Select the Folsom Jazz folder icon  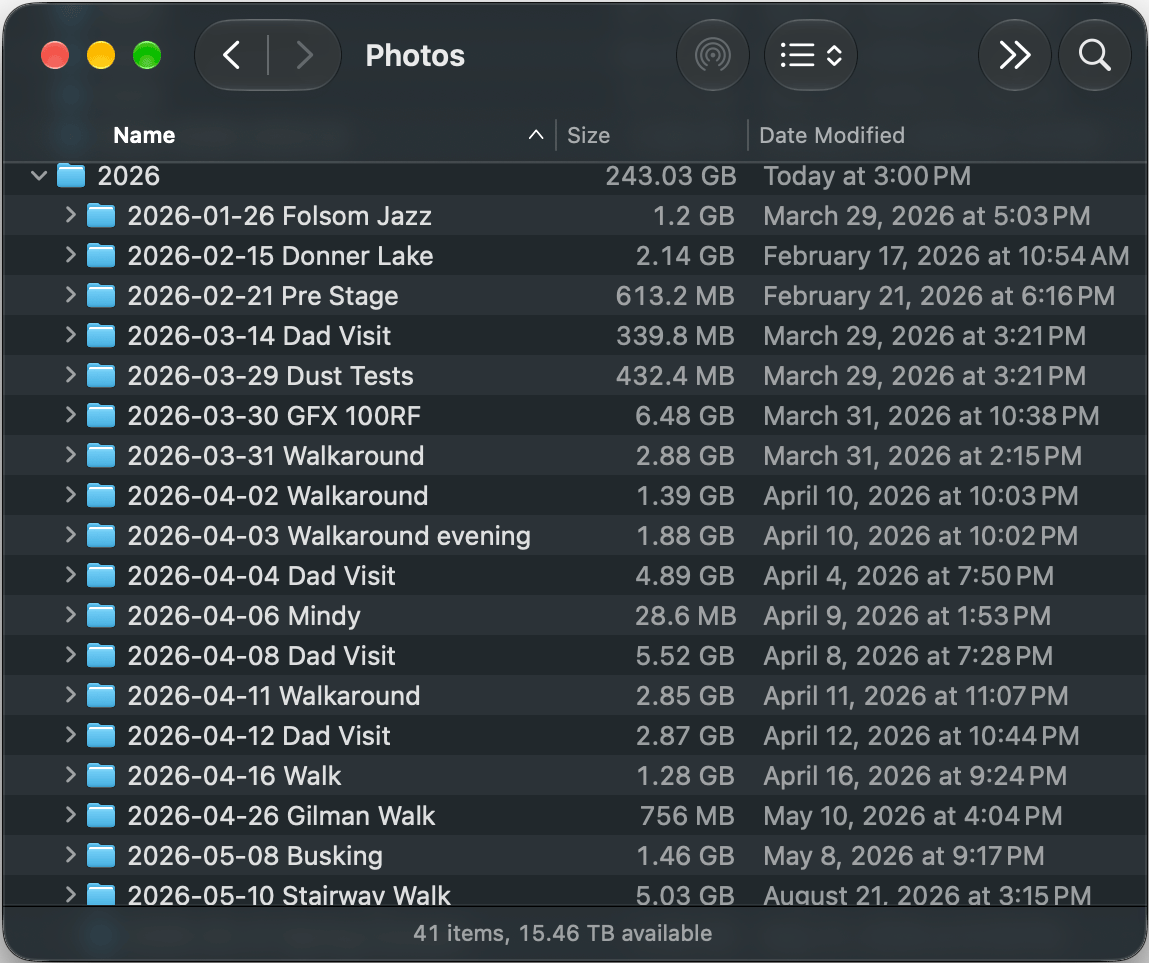point(101,215)
